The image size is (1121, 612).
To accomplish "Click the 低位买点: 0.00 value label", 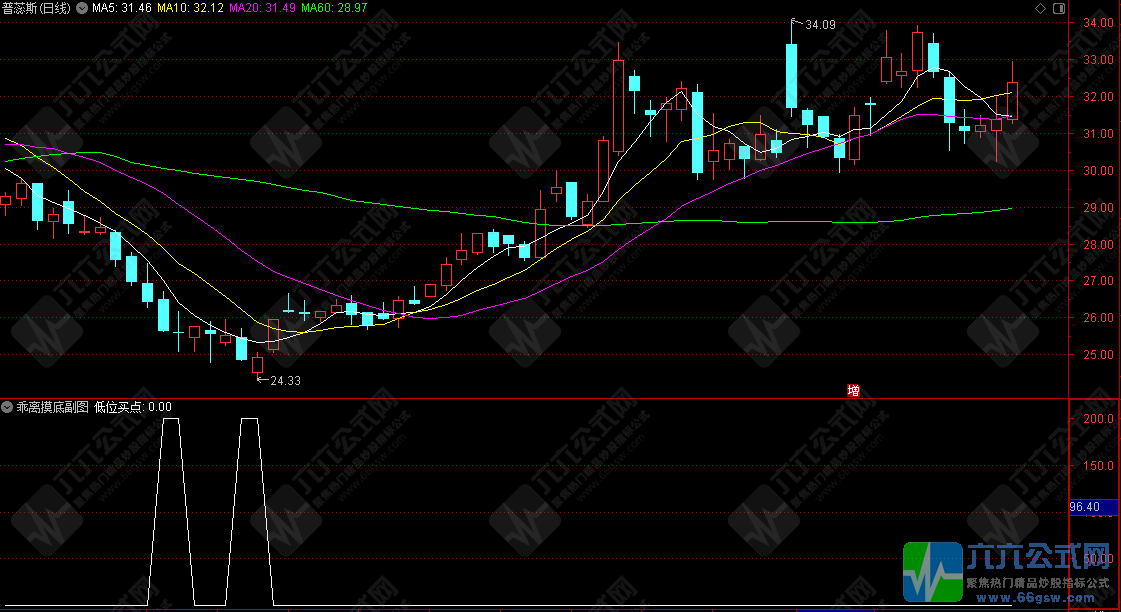I will tap(133, 407).
